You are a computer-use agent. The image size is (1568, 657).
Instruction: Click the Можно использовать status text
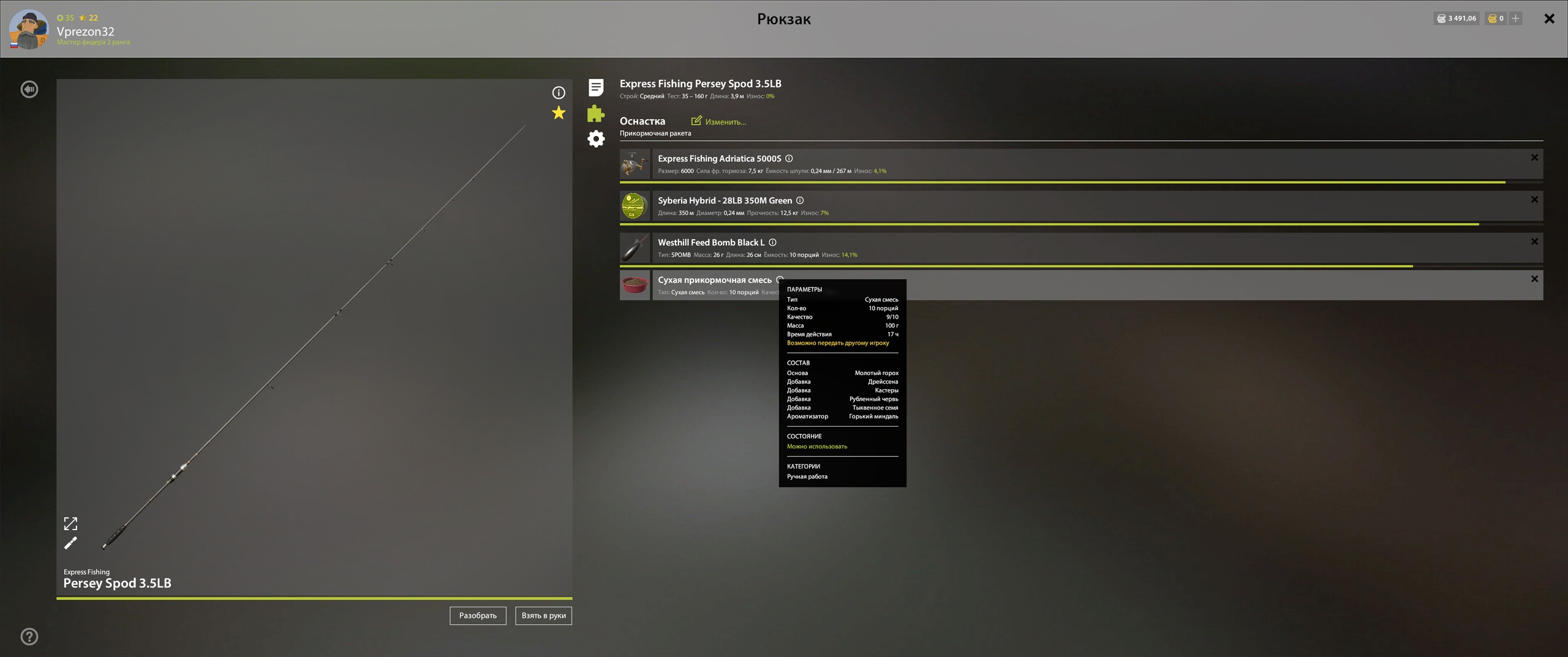817,447
